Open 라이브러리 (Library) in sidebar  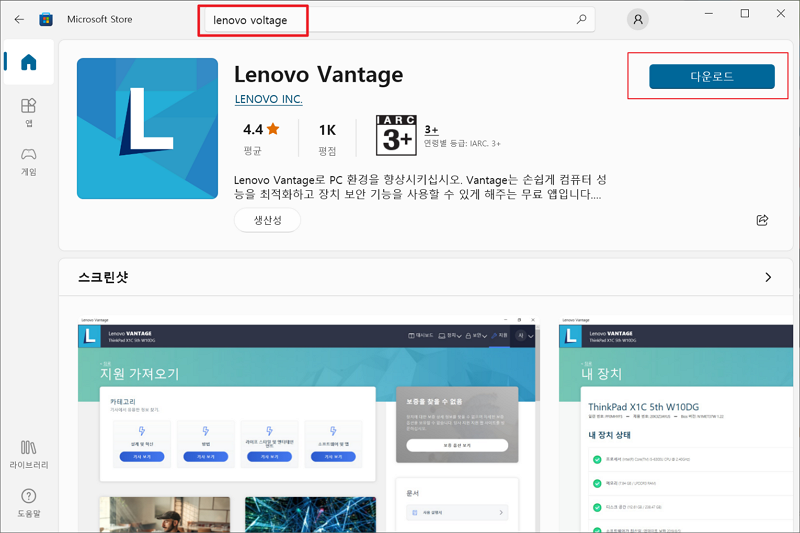pyautogui.click(x=29, y=454)
